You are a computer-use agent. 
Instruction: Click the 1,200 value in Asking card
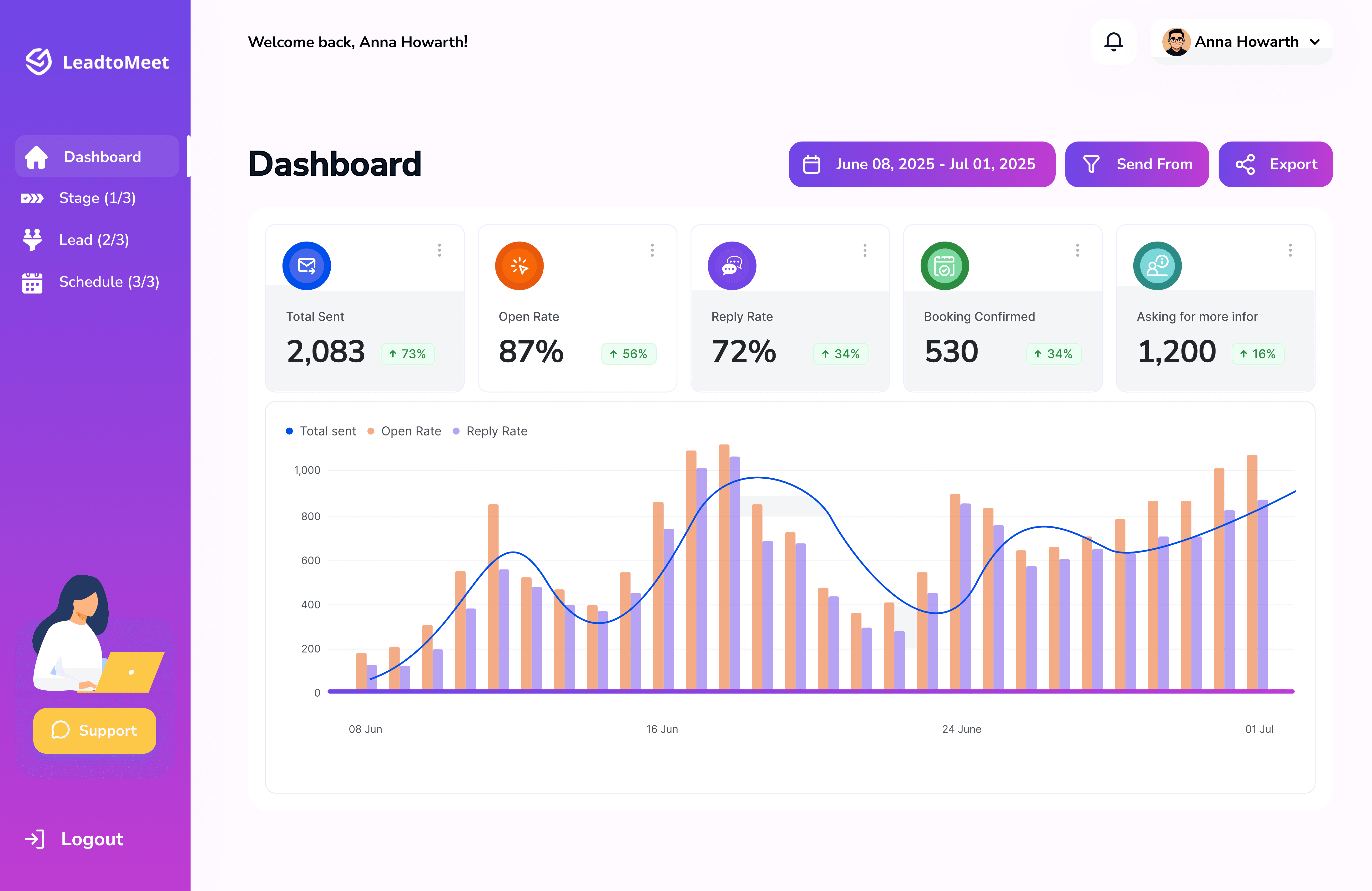click(1177, 352)
